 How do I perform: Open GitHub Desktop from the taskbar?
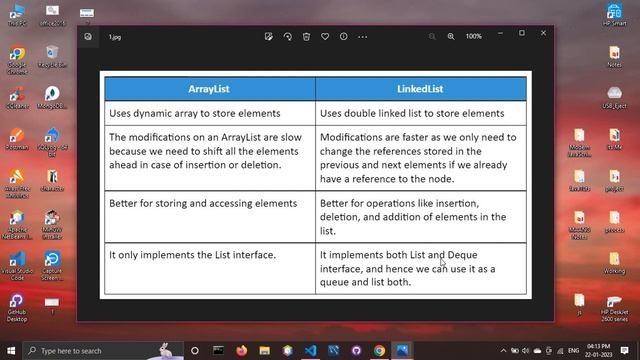(356, 351)
